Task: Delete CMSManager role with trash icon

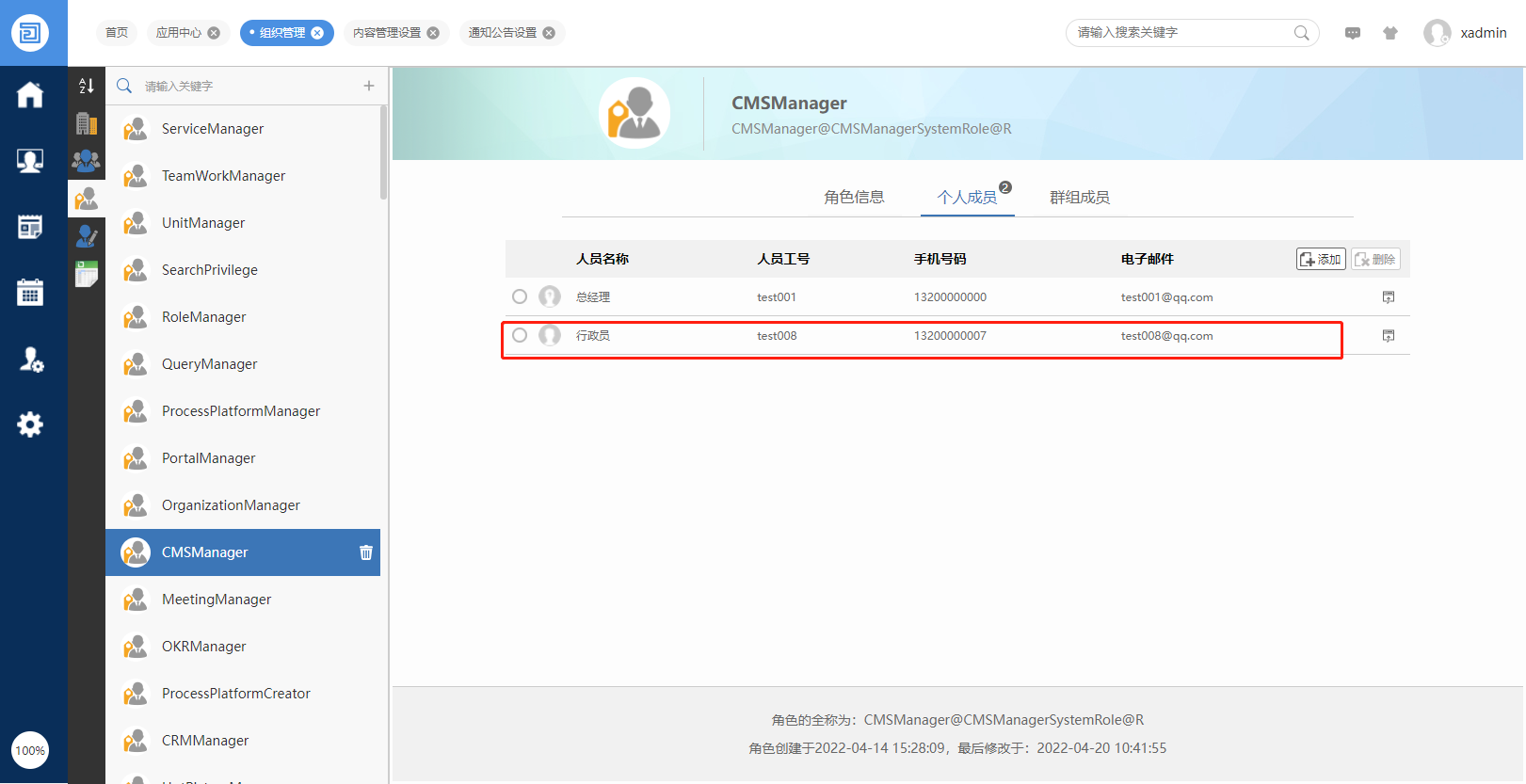Action: tap(366, 552)
